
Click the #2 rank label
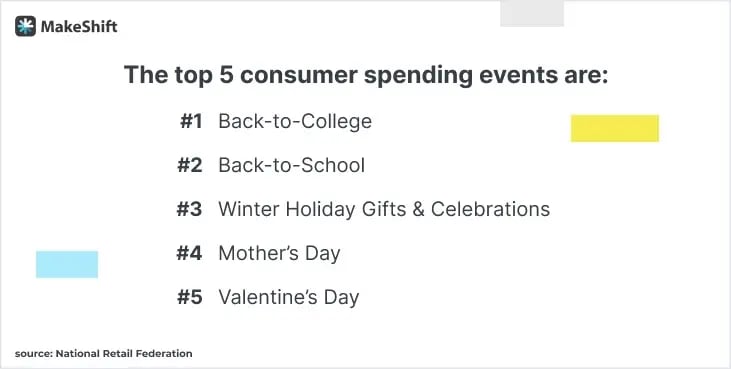(x=190, y=165)
